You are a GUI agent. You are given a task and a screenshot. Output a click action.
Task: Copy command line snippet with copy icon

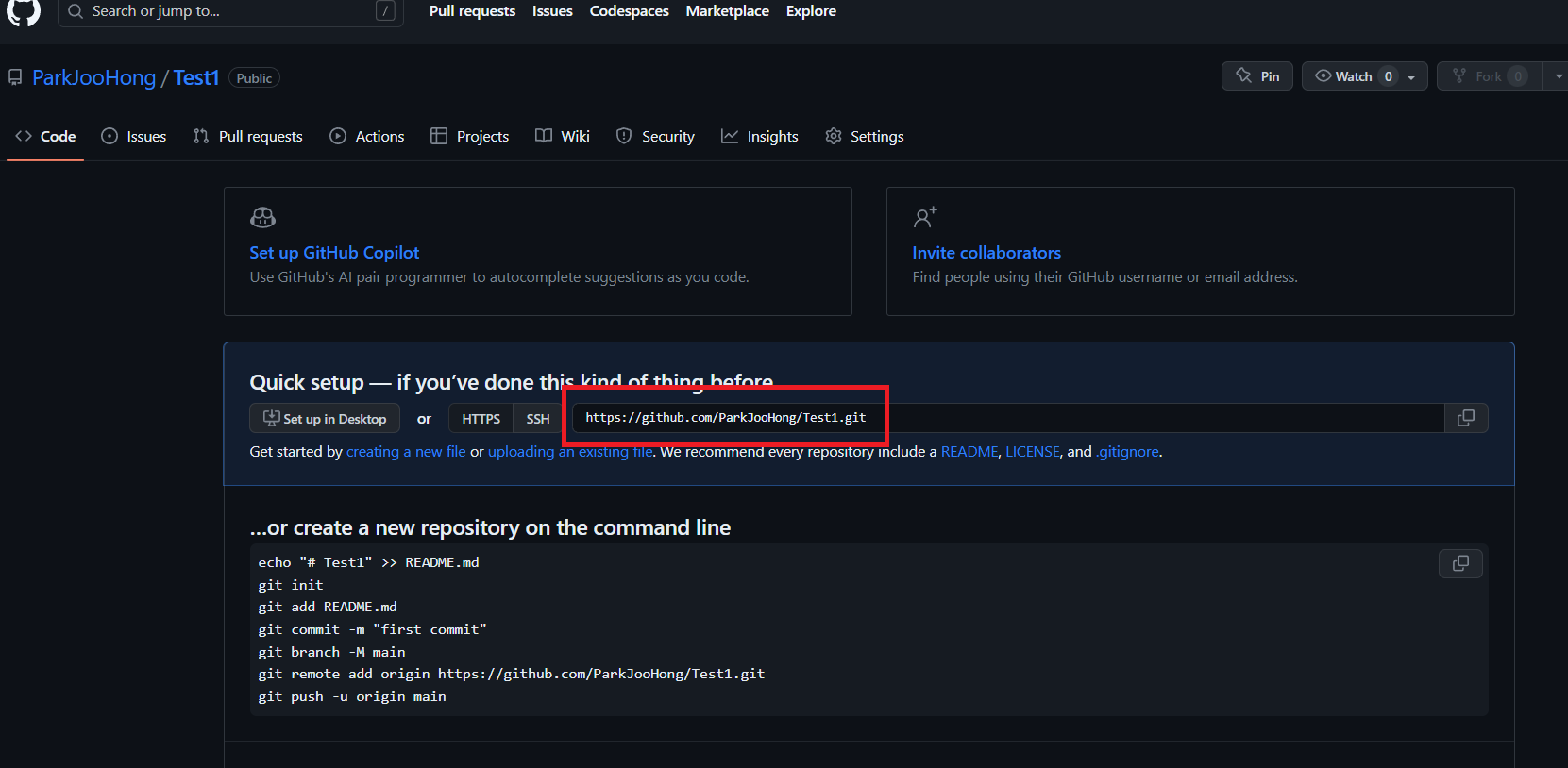[1460, 563]
